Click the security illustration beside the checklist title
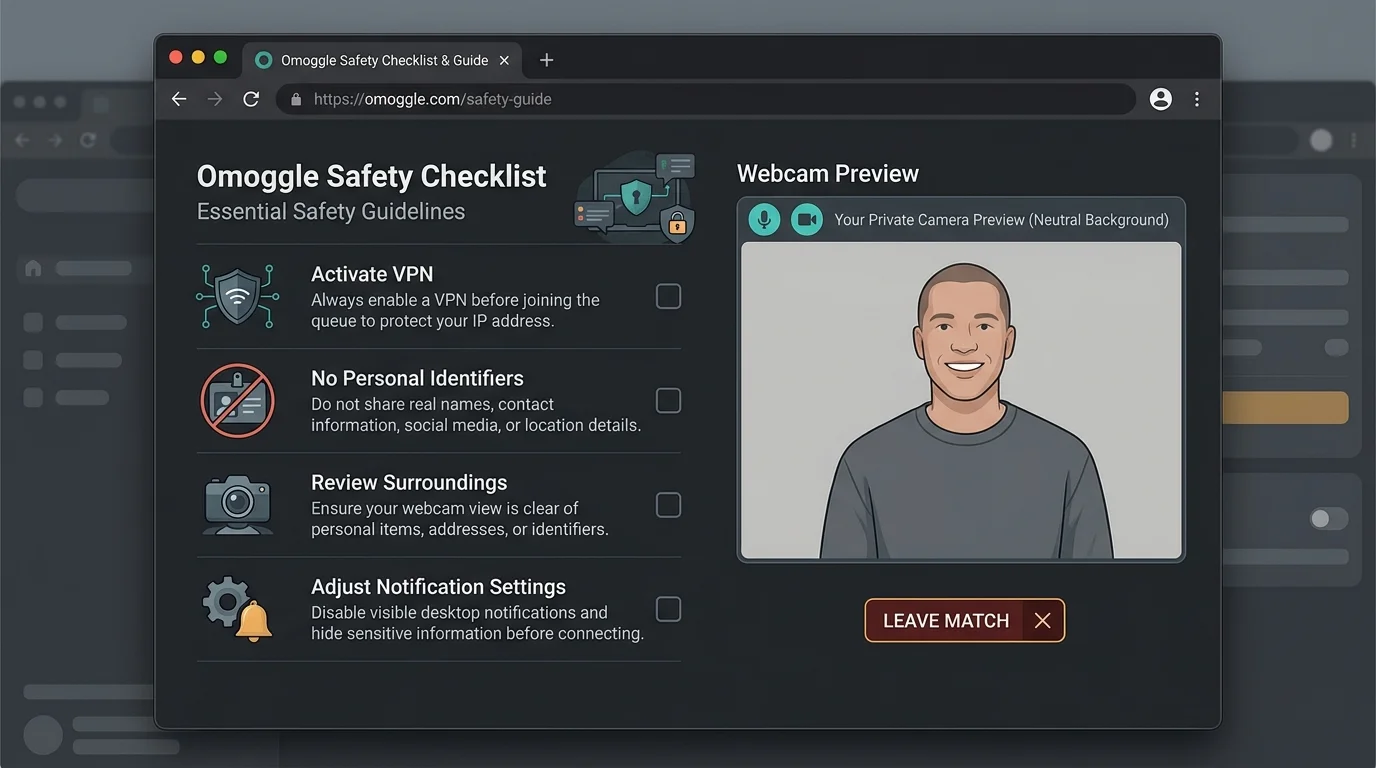This screenshot has width=1376, height=768. 635,197
